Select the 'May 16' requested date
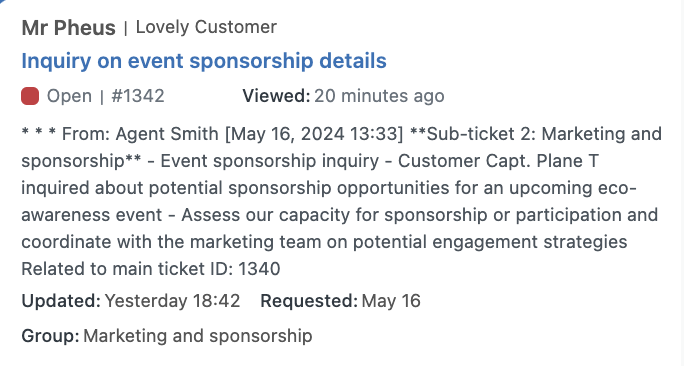The height and width of the screenshot is (366, 684). 391,301
